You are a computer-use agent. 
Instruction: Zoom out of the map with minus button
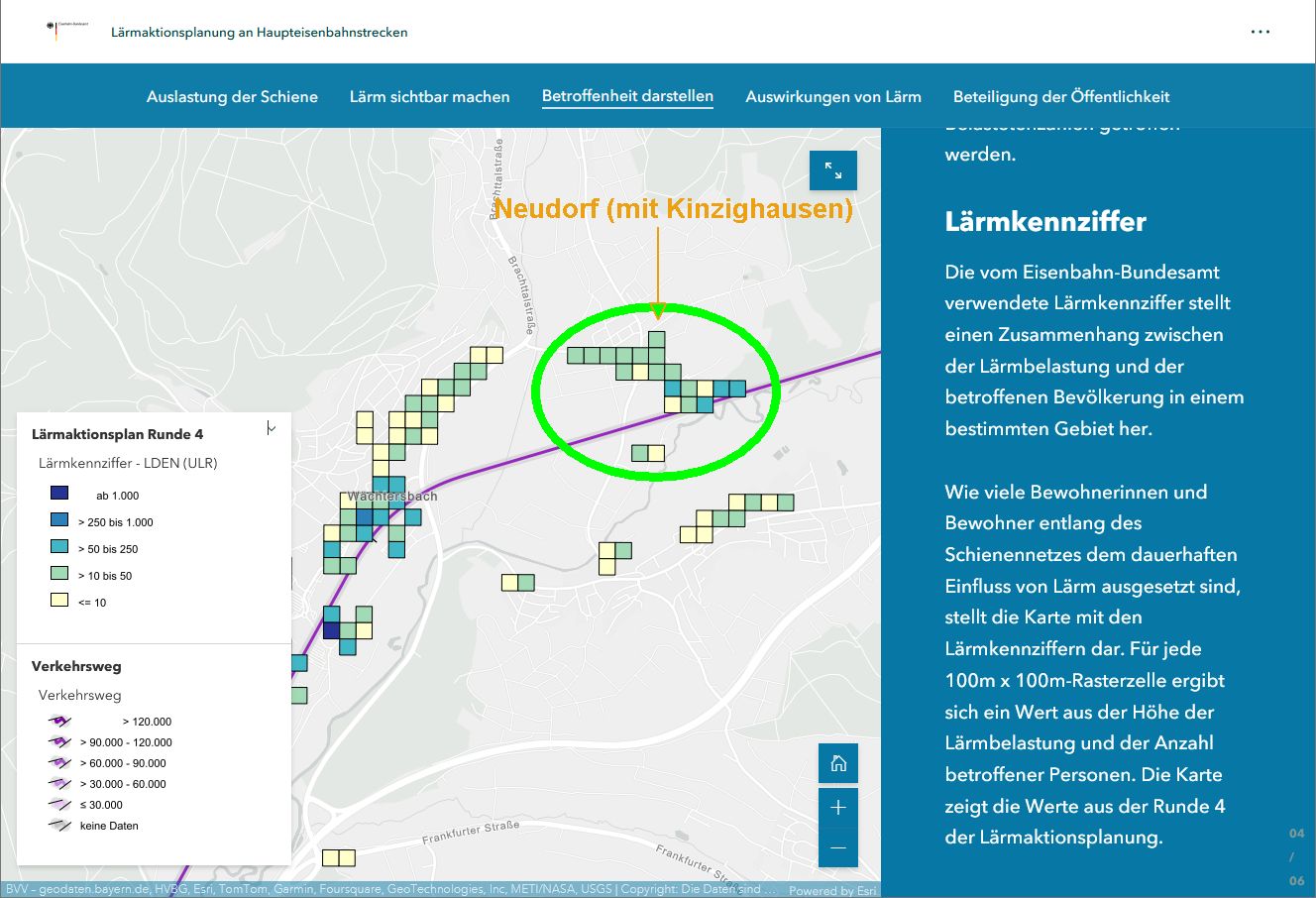pyautogui.click(x=838, y=848)
